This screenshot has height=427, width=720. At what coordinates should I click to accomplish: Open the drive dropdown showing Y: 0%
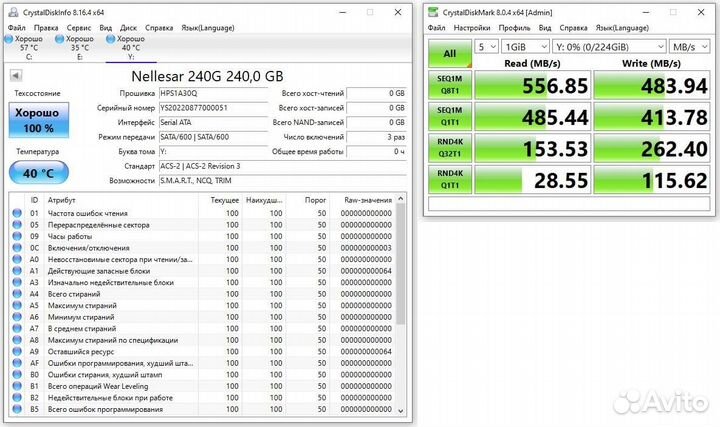tap(609, 47)
